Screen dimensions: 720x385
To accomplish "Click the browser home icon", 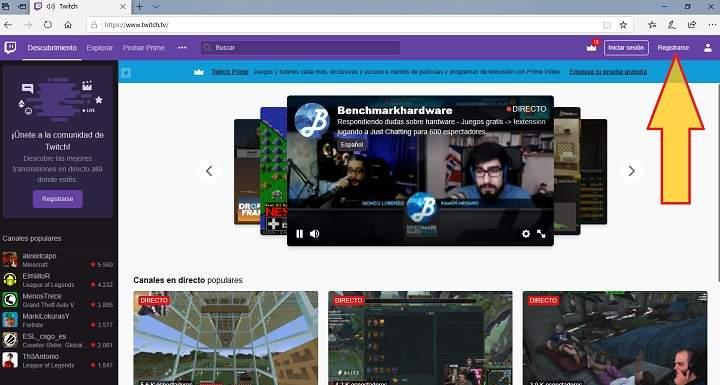I will (68, 25).
